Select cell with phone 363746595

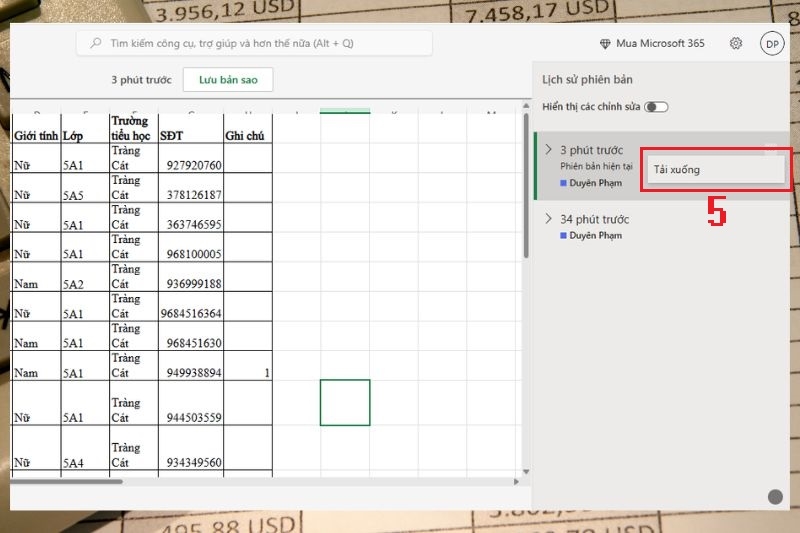tap(191, 217)
